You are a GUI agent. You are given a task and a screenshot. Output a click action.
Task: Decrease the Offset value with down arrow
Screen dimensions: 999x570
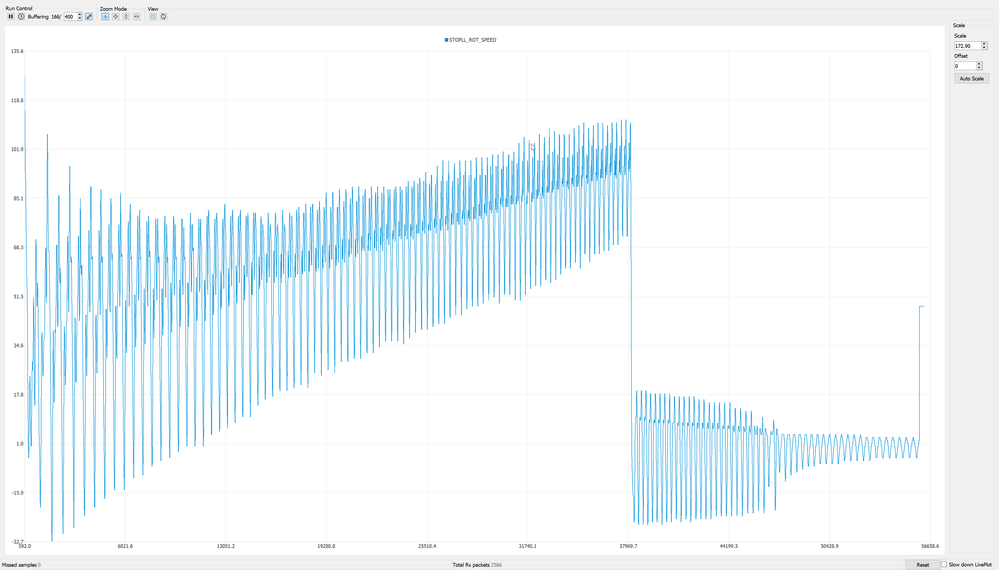979,68
